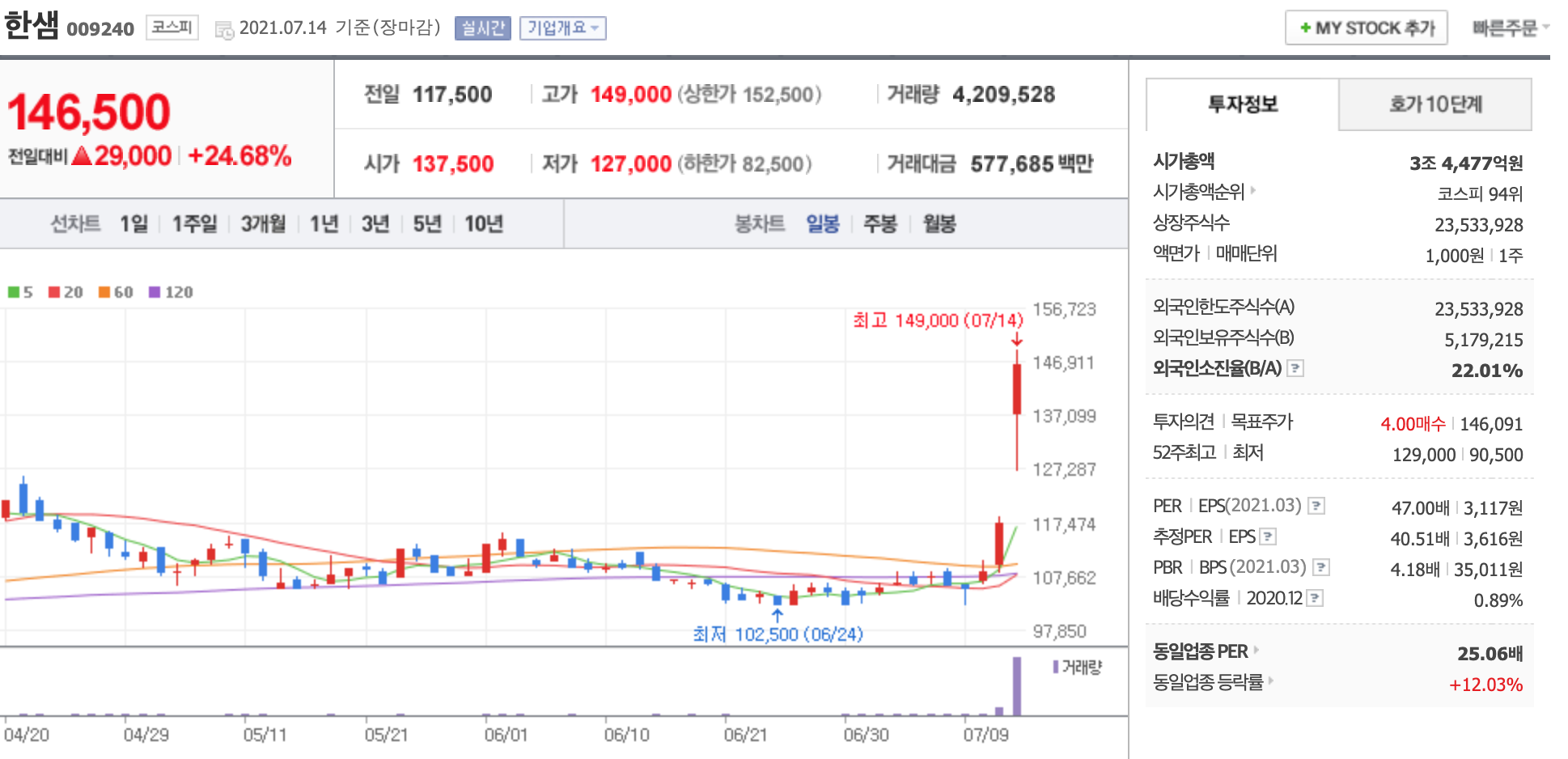
Task: Click the purple 120-day moving average legend
Action: tap(171, 292)
